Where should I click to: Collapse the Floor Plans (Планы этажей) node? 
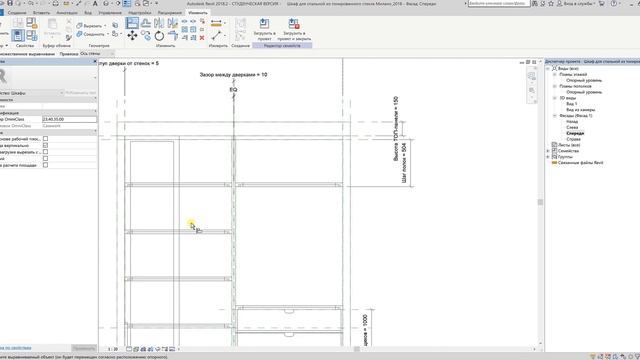coord(555,75)
